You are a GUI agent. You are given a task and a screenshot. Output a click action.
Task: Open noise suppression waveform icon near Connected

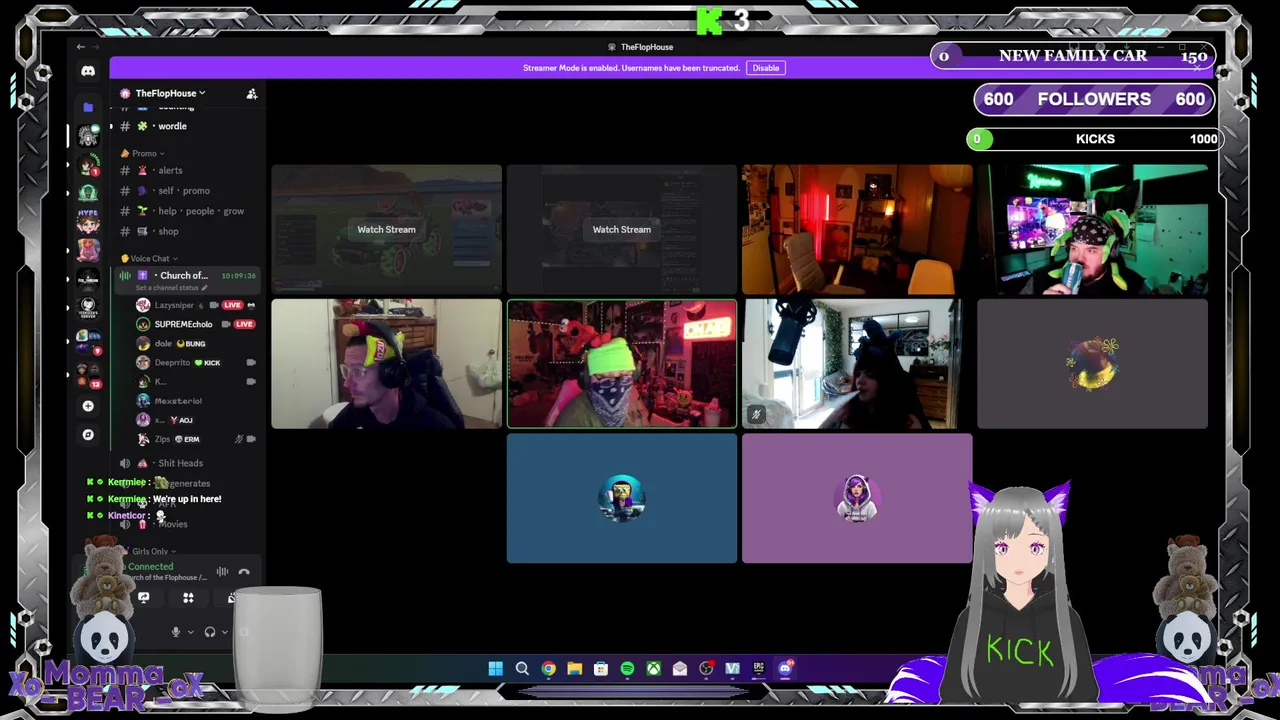point(222,572)
